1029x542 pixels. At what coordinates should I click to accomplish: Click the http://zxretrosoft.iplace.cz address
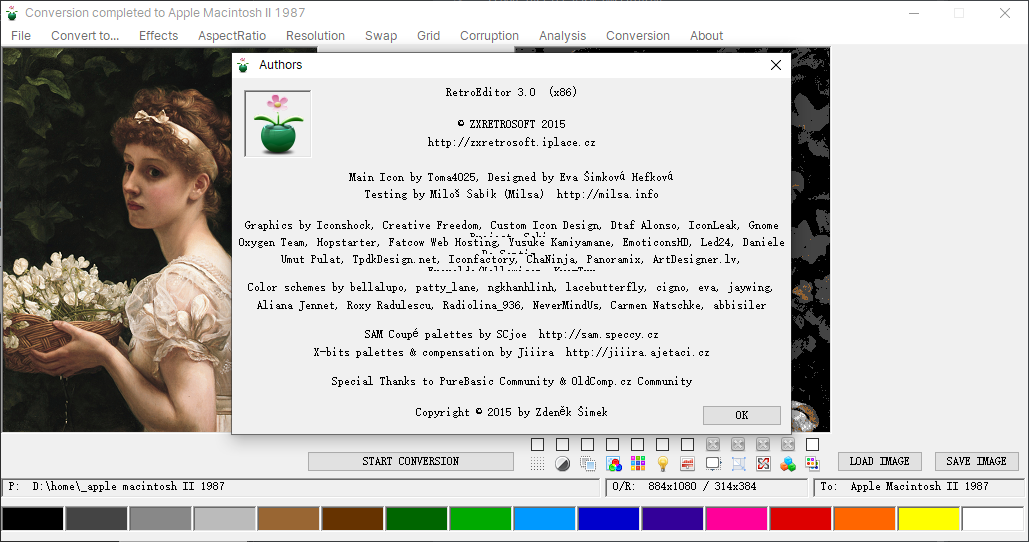(511, 142)
